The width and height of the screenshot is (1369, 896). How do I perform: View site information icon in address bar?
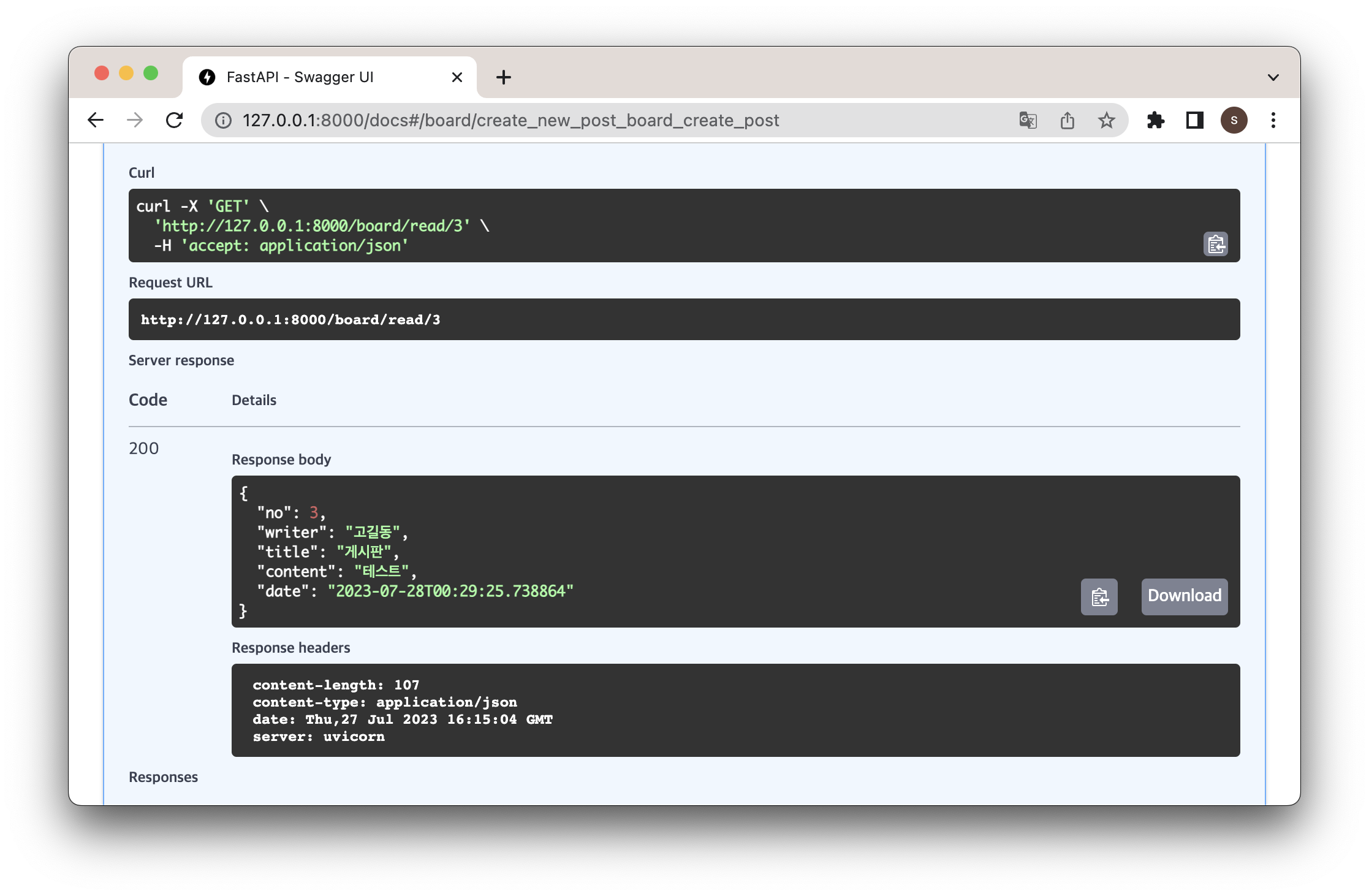point(224,120)
